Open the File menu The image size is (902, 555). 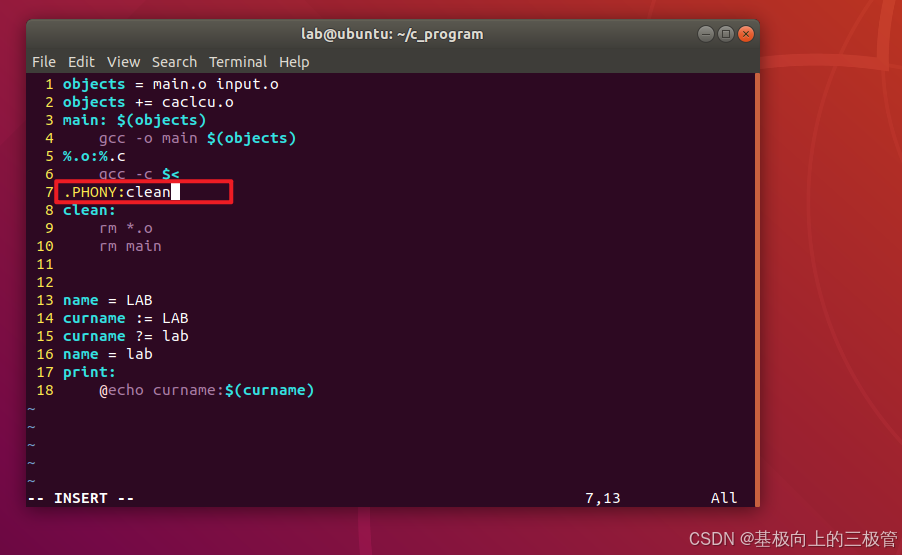click(x=44, y=62)
